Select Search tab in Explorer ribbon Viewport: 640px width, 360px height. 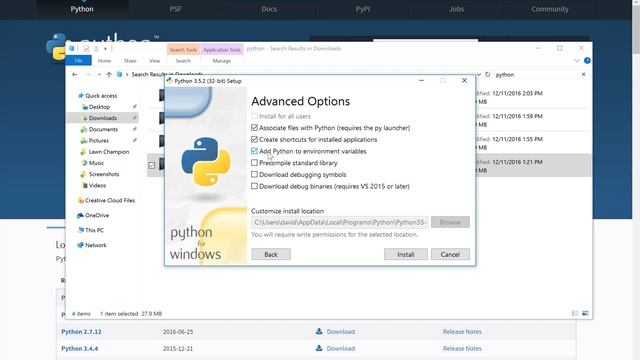point(183,60)
